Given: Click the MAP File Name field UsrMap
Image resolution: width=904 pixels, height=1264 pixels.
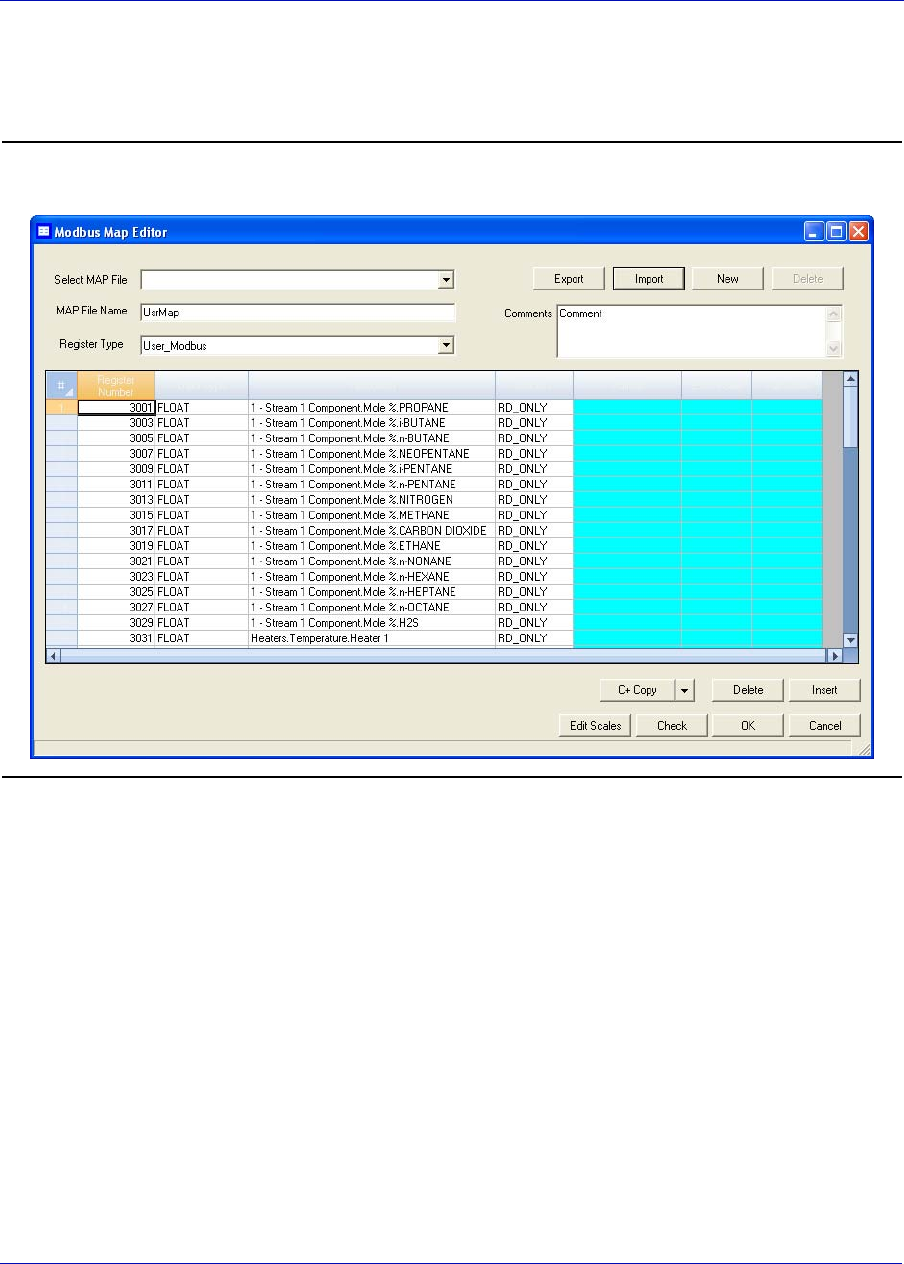Looking at the screenshot, I should pyautogui.click(x=298, y=312).
